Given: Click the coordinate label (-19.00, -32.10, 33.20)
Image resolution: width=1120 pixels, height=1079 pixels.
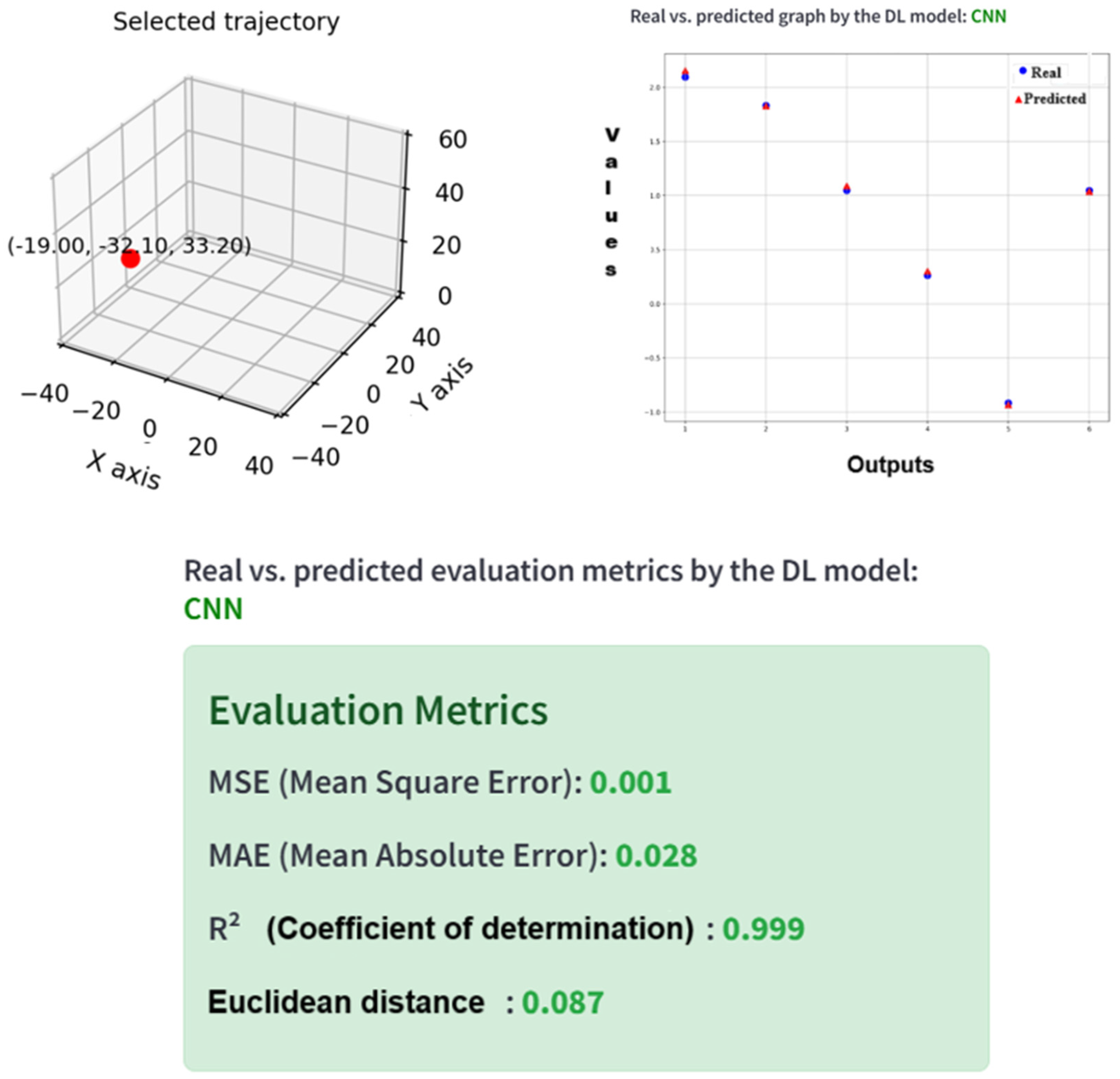Looking at the screenshot, I should pos(129,246).
